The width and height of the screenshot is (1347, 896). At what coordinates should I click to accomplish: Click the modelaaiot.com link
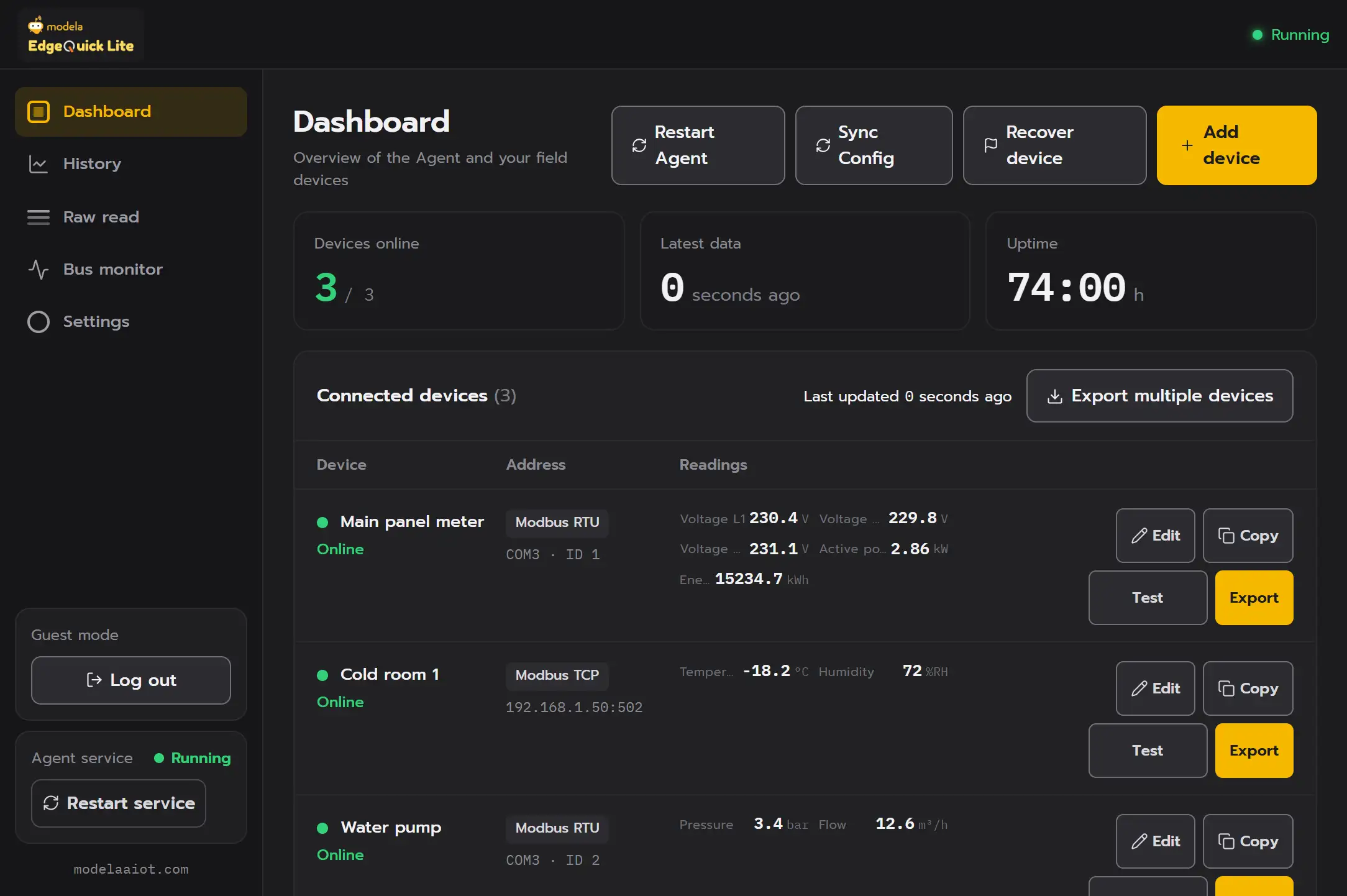[x=131, y=869]
